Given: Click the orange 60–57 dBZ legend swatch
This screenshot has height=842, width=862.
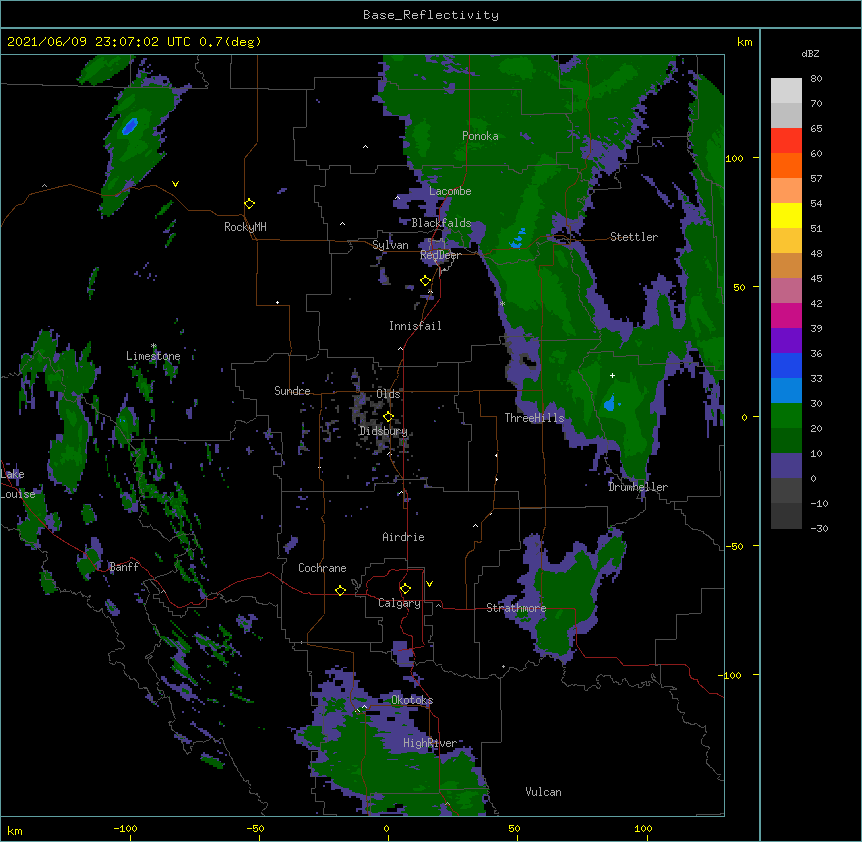Looking at the screenshot, I should (786, 165).
